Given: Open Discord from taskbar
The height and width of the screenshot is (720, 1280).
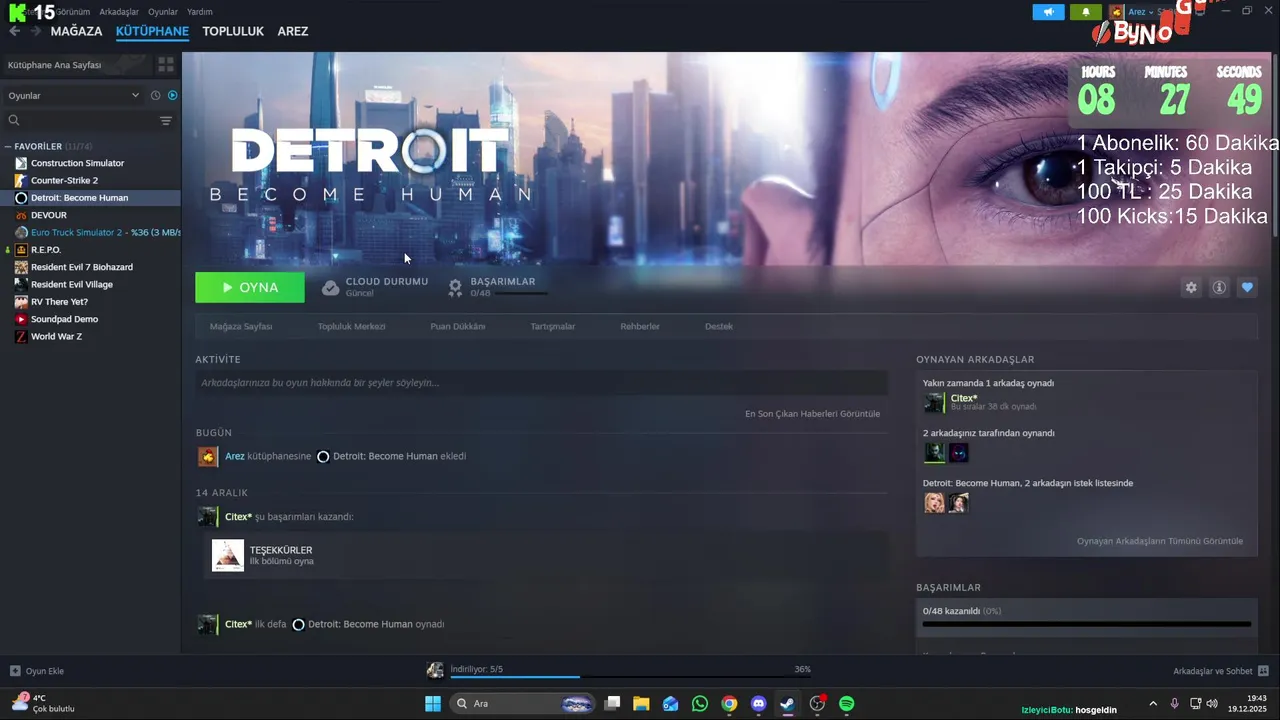Looking at the screenshot, I should (758, 704).
